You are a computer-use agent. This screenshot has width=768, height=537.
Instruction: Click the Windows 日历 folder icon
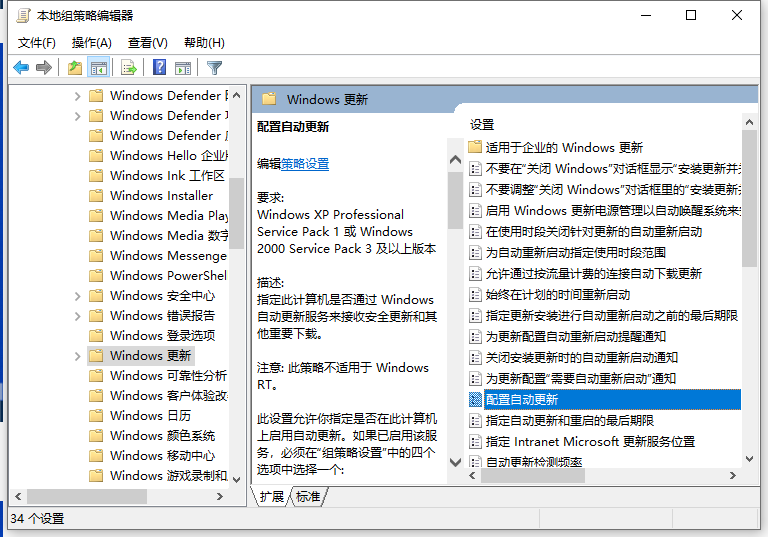click(96, 415)
